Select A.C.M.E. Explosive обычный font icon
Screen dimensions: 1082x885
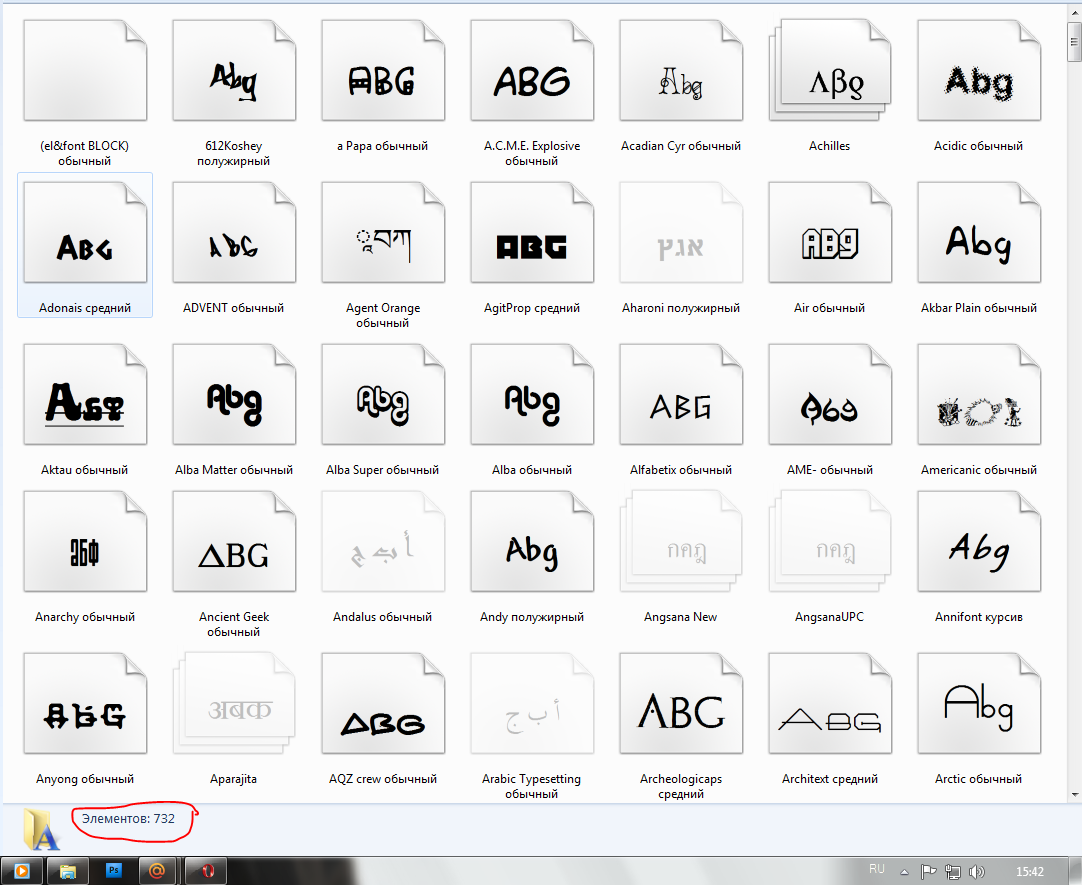point(532,71)
